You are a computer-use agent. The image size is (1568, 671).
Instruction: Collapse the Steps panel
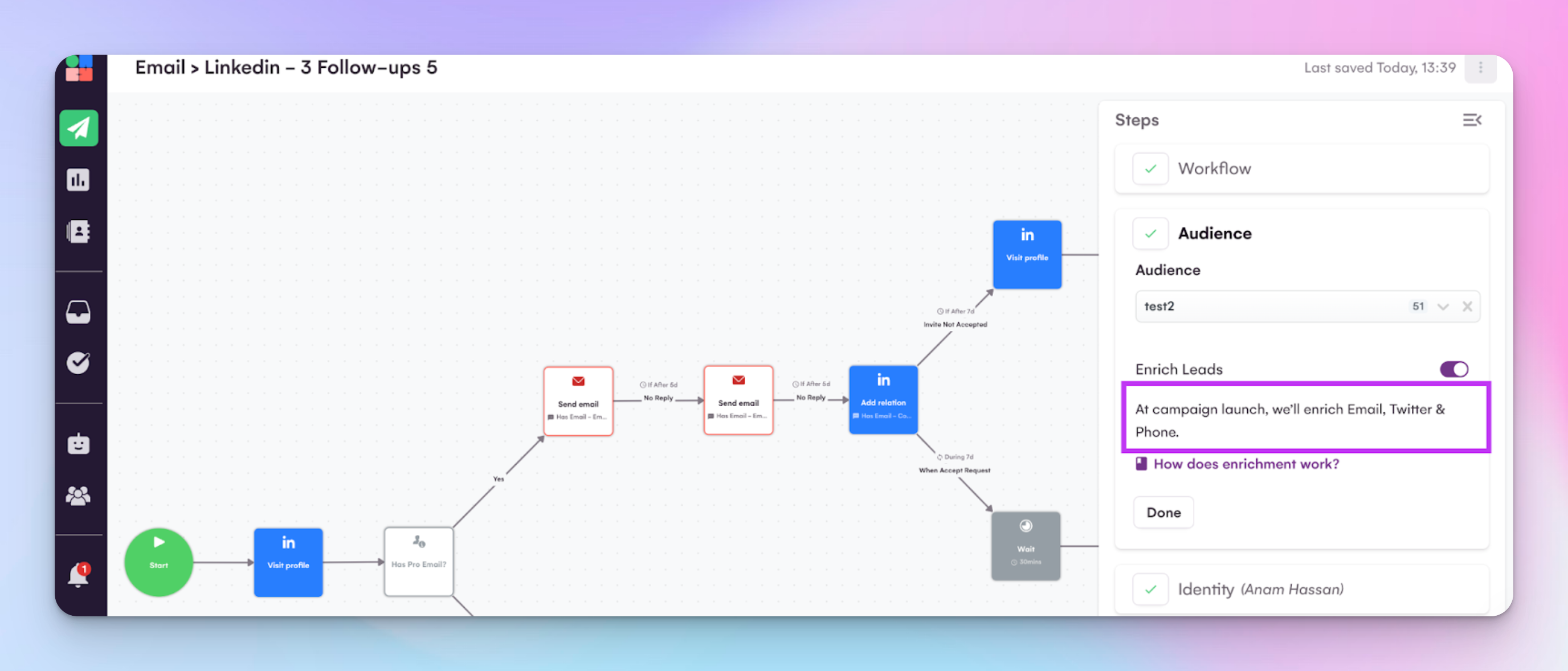[1472, 120]
